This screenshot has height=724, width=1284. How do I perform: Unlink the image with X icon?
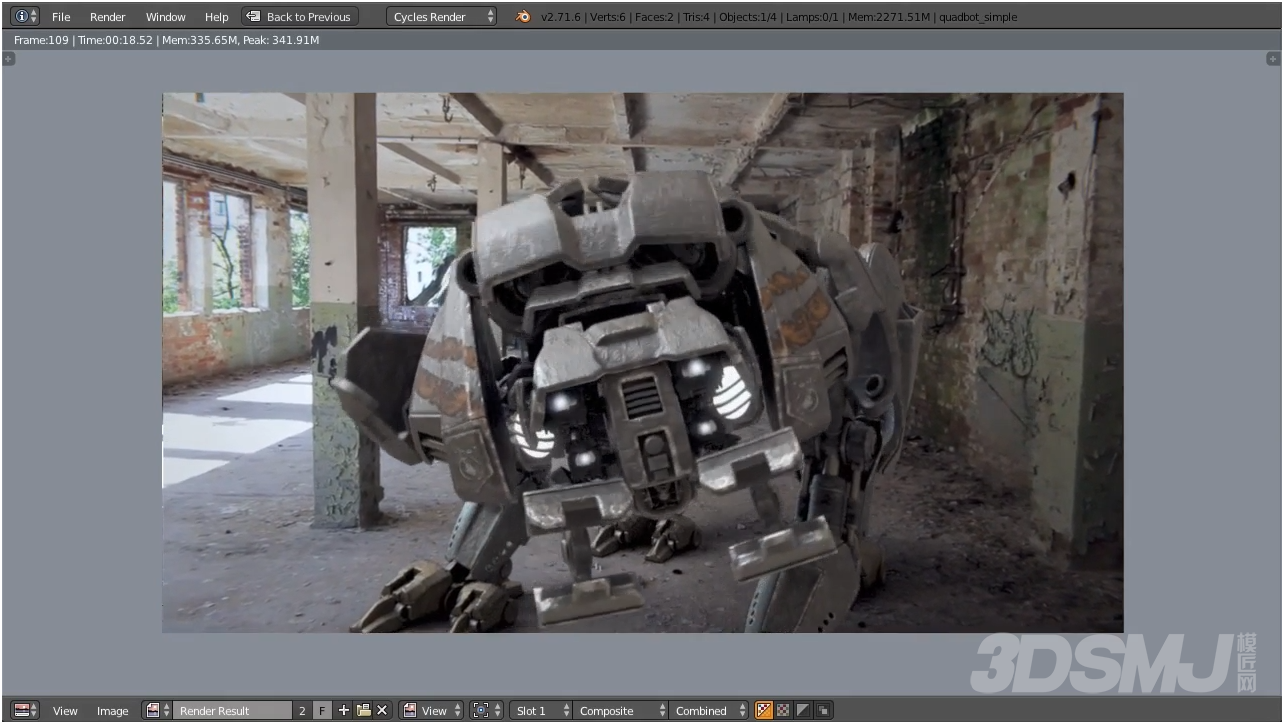coord(382,710)
